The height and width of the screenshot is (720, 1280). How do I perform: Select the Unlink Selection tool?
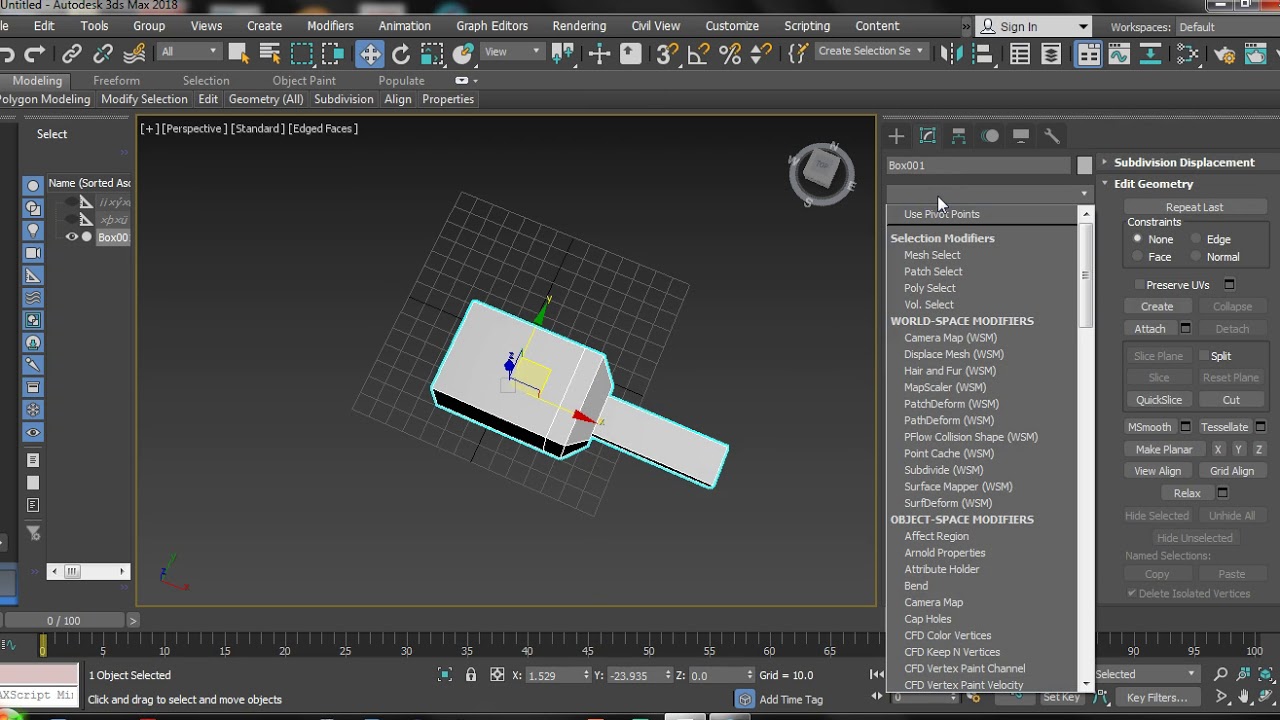coord(103,54)
